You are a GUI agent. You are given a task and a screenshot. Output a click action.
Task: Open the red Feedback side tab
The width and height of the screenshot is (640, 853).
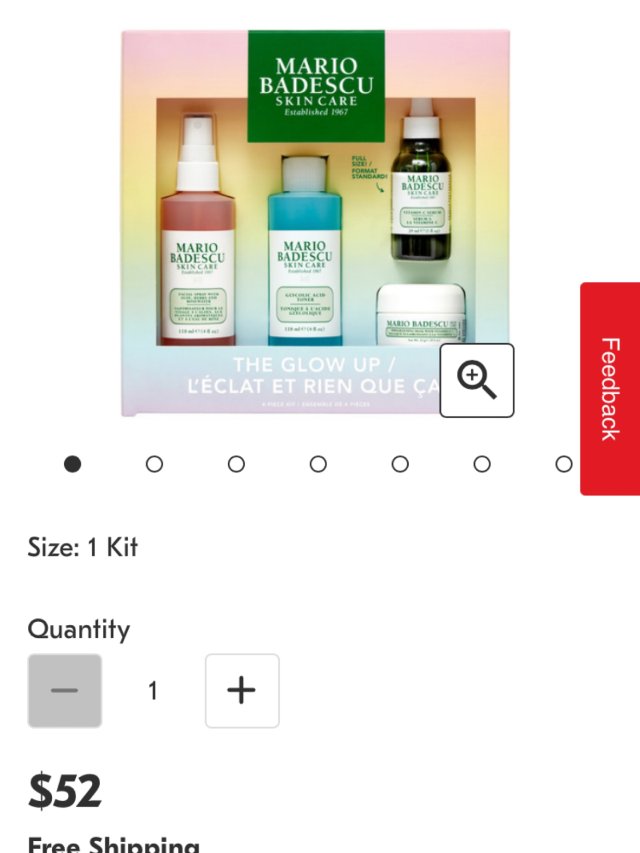click(610, 388)
